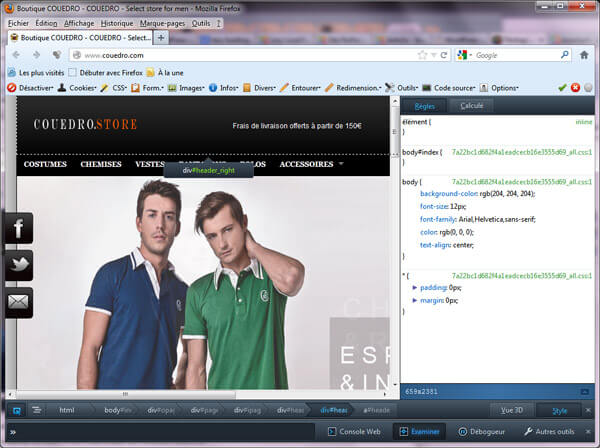
Task: Click the search magnifier in Google box
Action: [564, 55]
